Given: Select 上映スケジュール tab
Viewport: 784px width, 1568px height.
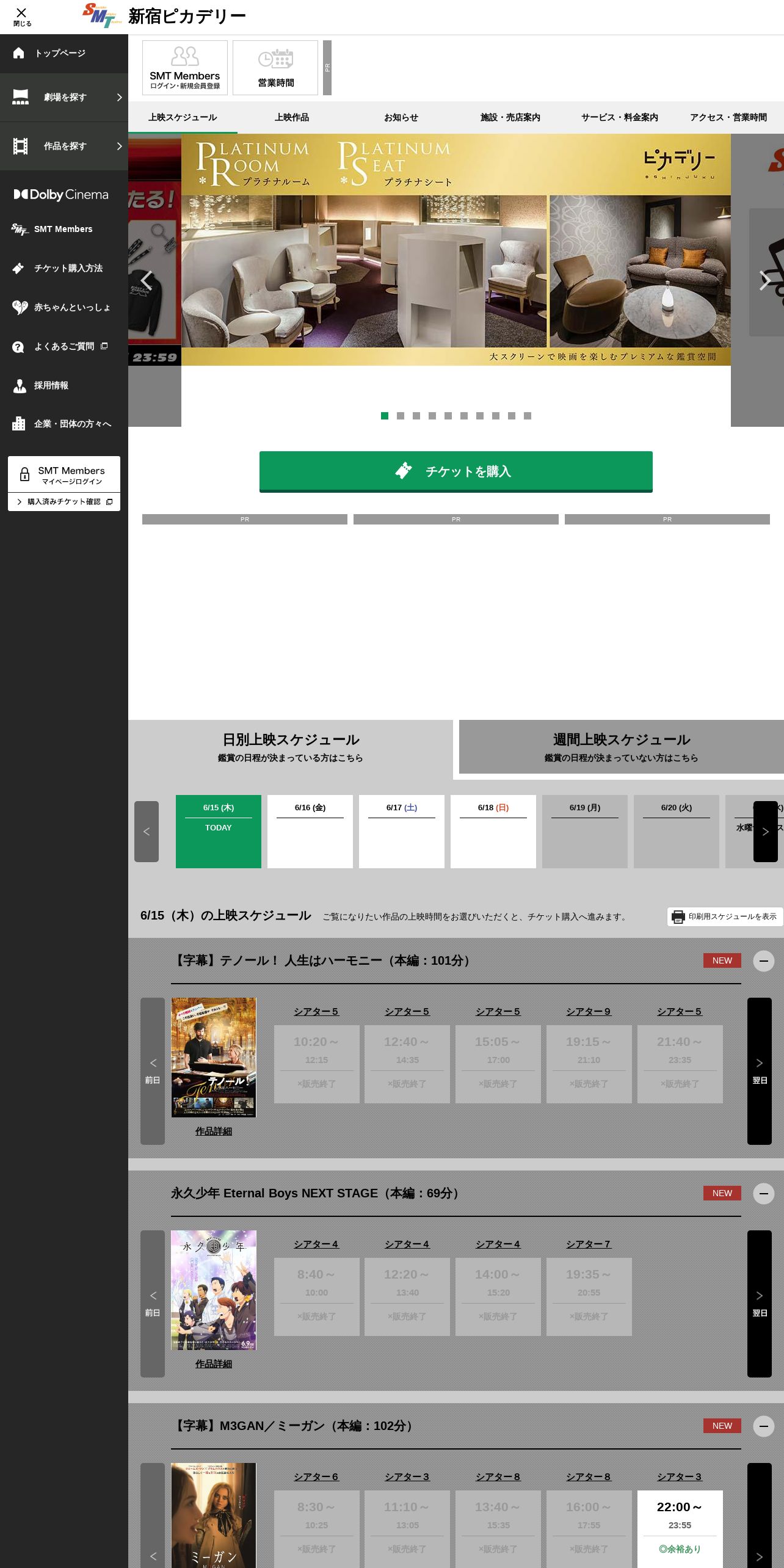Looking at the screenshot, I should (183, 117).
